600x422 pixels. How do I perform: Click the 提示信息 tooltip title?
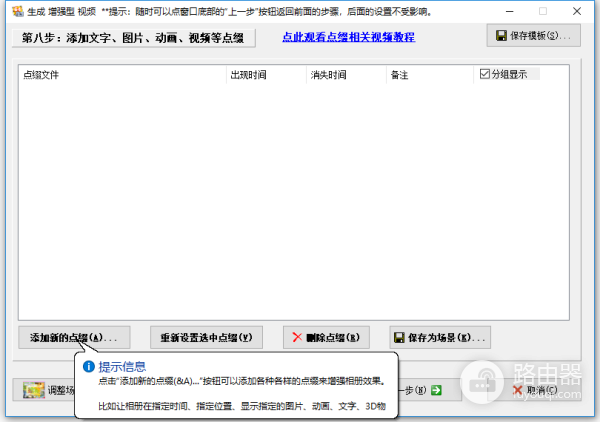click(122, 367)
